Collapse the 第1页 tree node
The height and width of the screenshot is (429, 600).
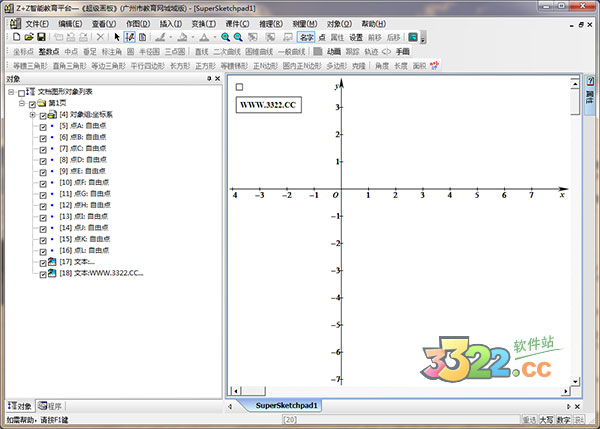click(21, 103)
